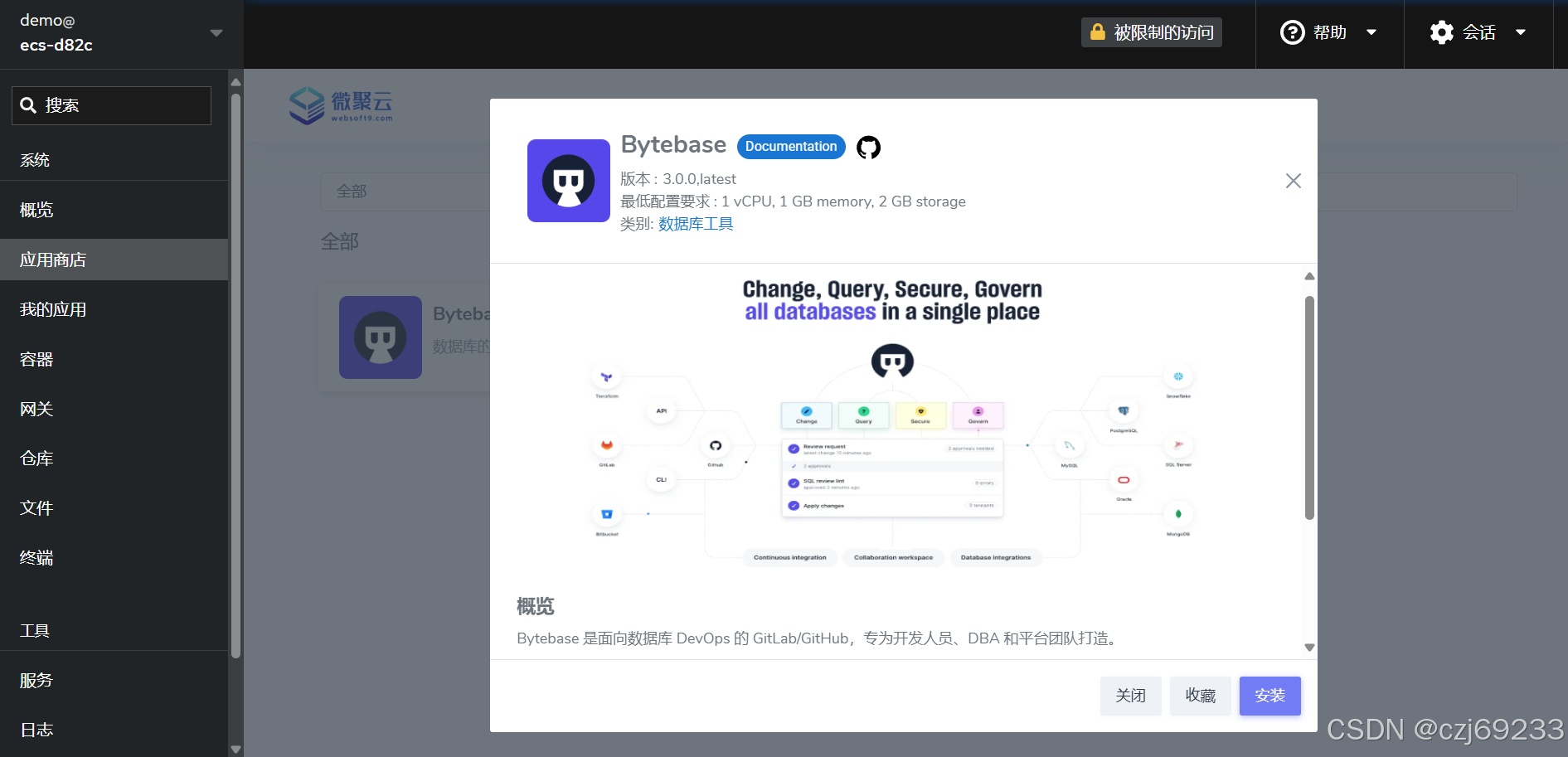The image size is (1568, 757).
Task: Open 容器 in sidebar
Action: pyautogui.click(x=114, y=359)
